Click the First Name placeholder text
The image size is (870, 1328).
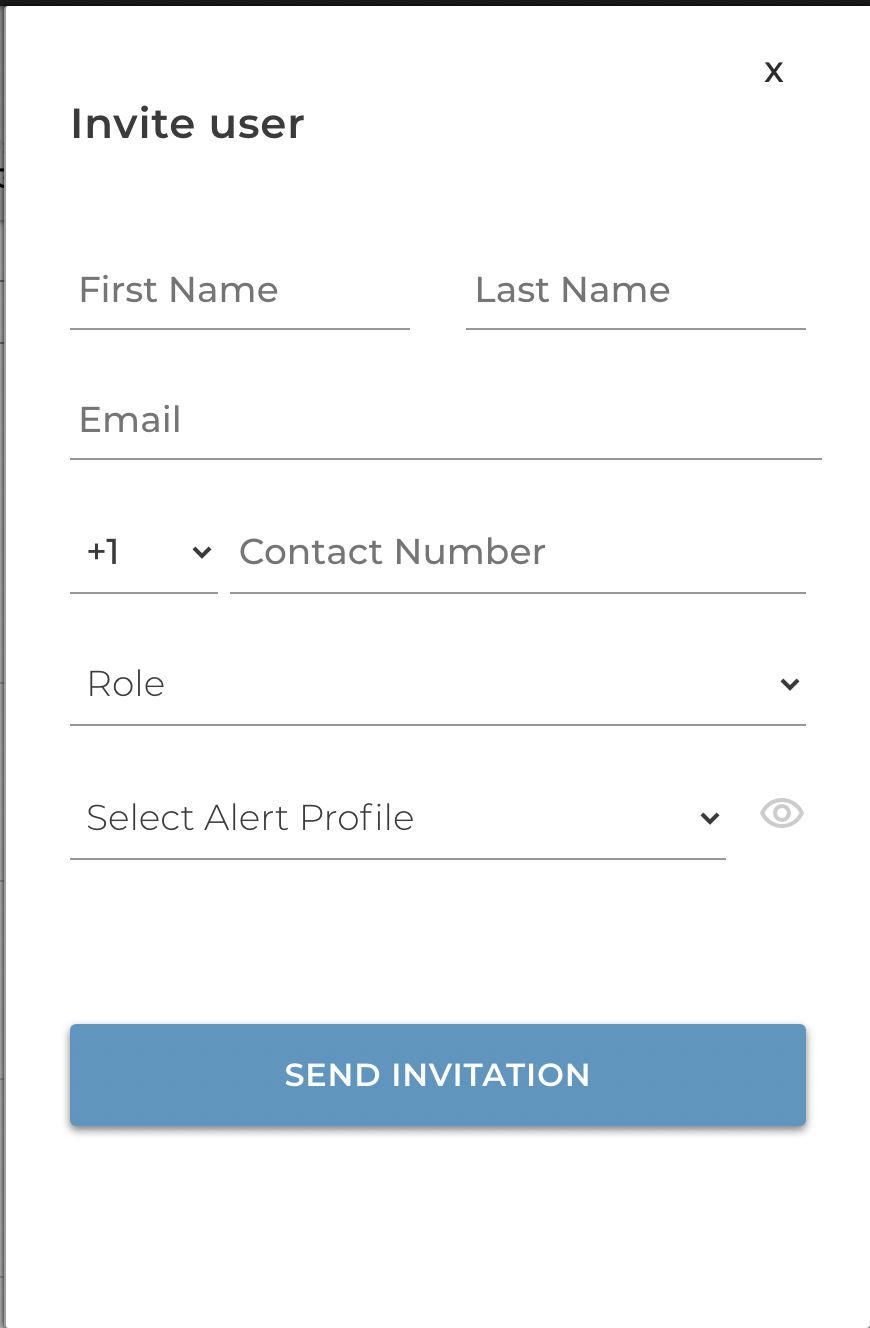[179, 290]
